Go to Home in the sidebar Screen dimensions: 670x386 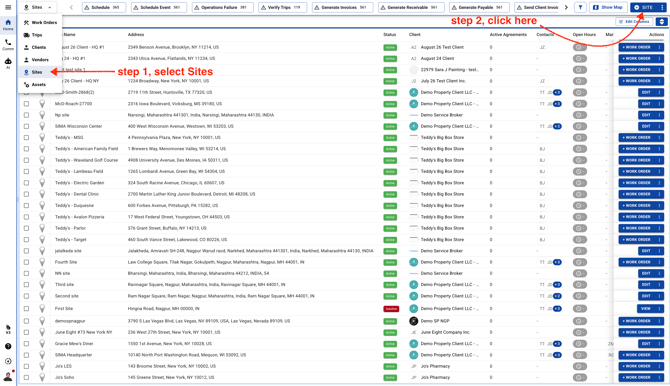tap(8, 24)
